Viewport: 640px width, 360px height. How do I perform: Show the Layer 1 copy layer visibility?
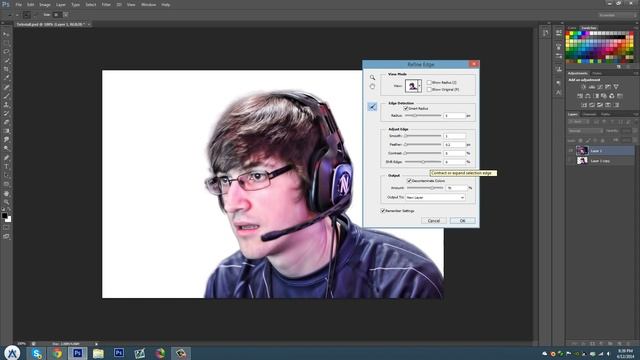coord(571,161)
